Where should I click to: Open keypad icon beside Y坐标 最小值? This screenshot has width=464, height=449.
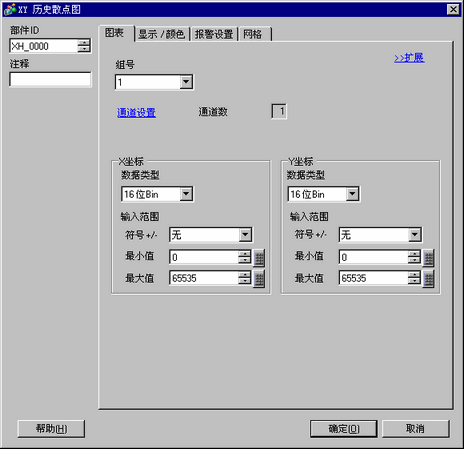pyautogui.click(x=428, y=258)
